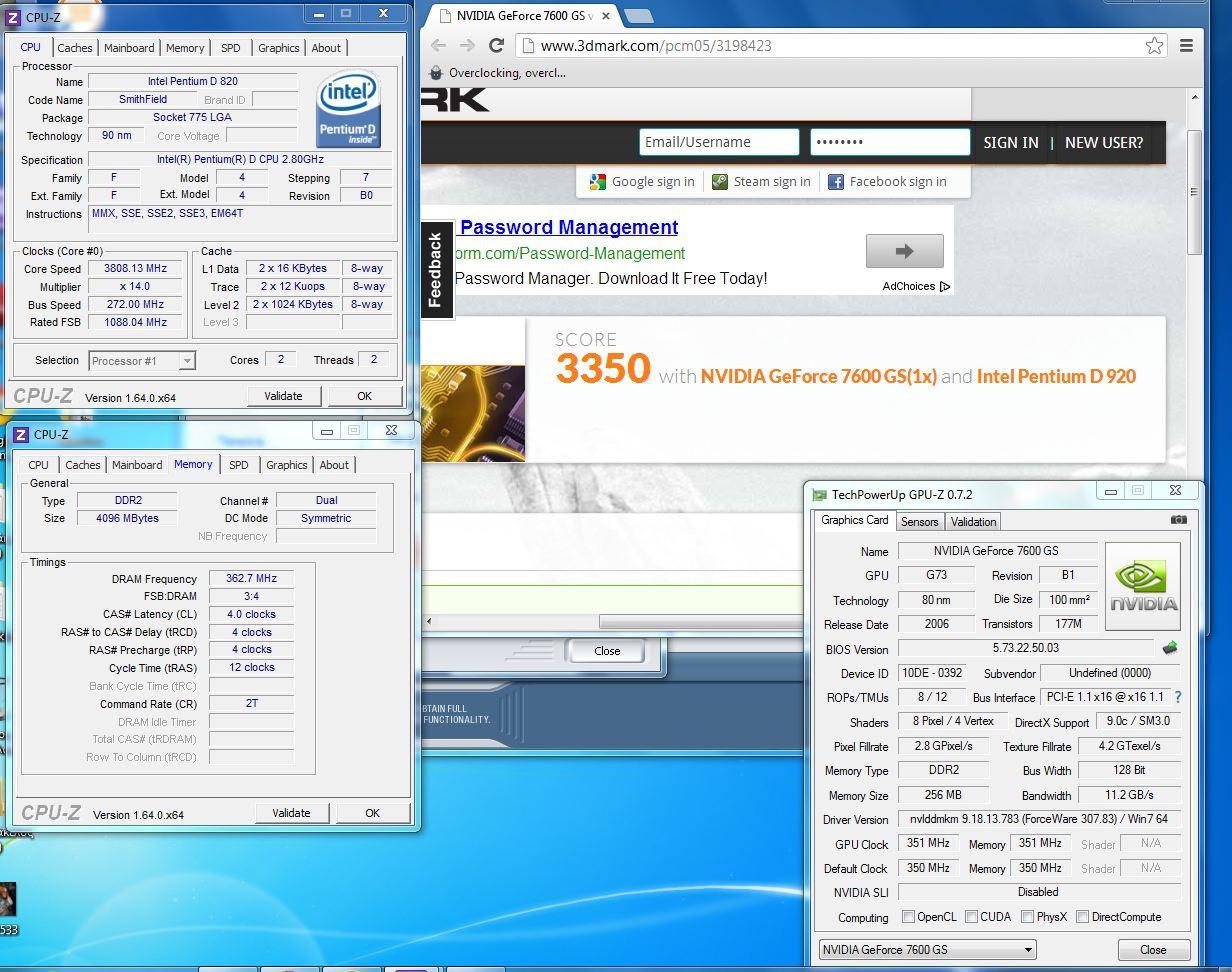This screenshot has width=1232, height=972.
Task: Click password input field
Action: [890, 142]
